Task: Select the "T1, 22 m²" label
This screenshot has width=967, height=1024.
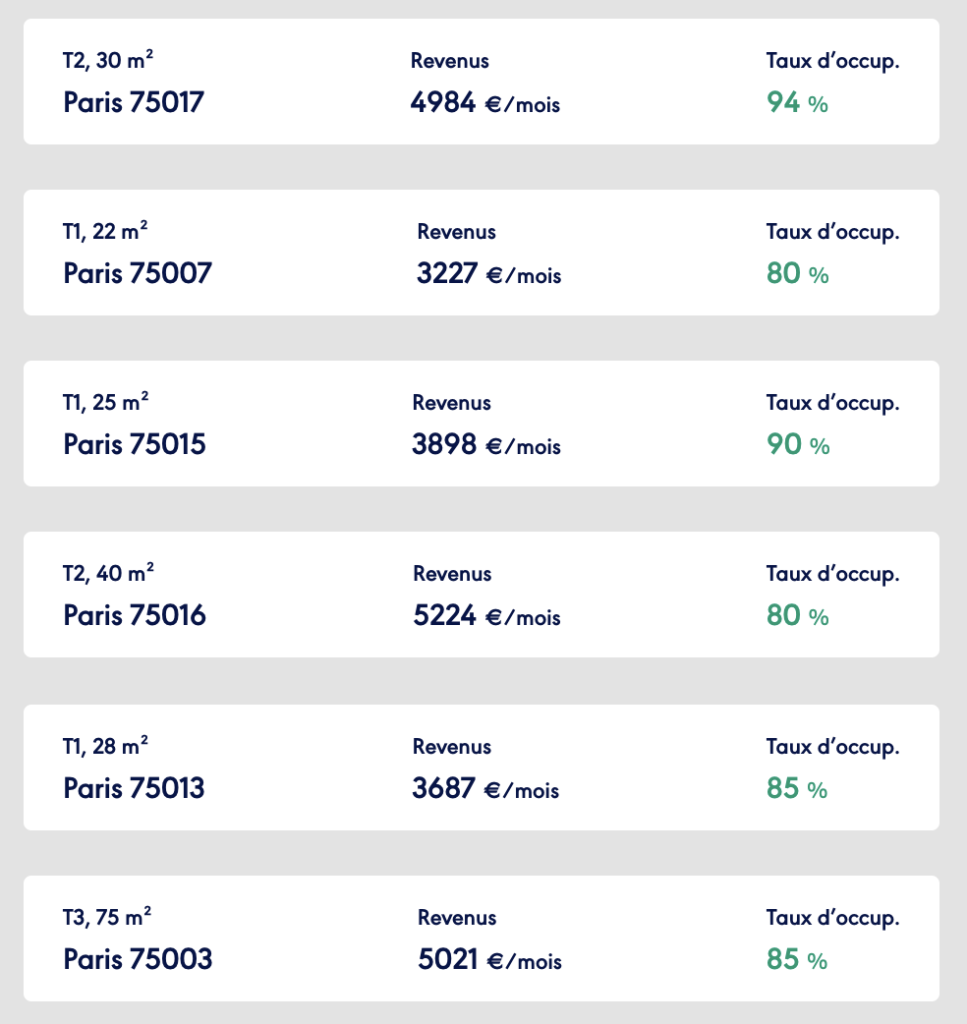Action: tap(105, 231)
